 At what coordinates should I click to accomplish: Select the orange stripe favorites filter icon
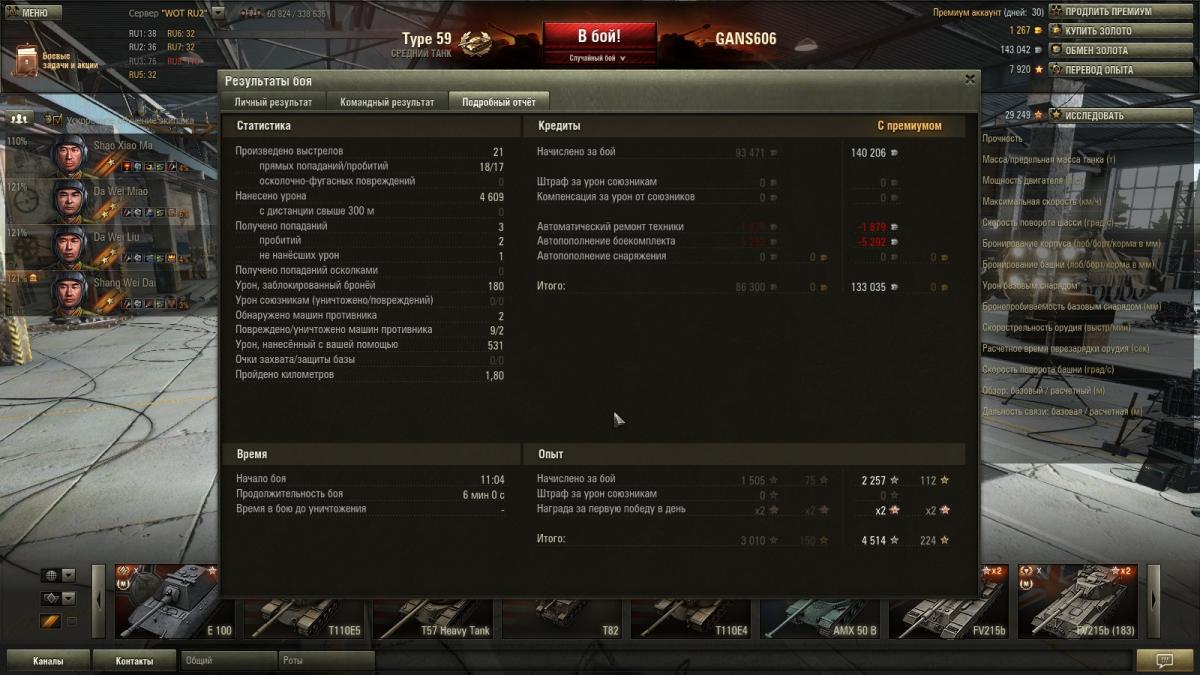(x=50, y=621)
